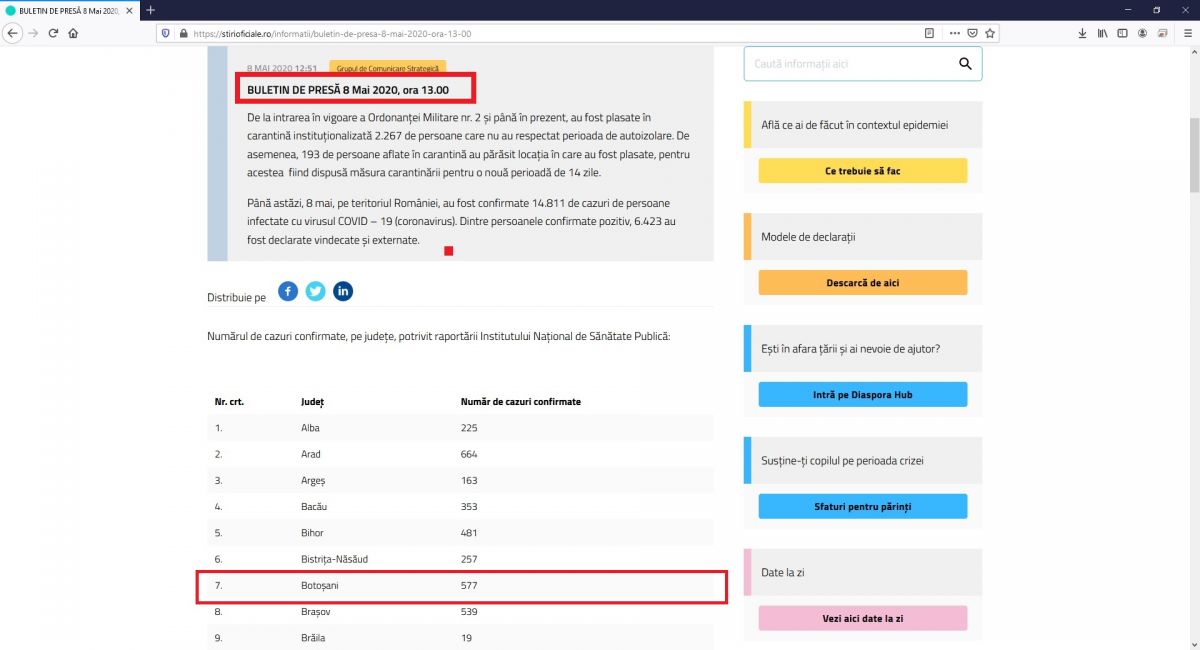This screenshot has height=650, width=1200.
Task: Open the Firefox library icon
Action: 1103,33
